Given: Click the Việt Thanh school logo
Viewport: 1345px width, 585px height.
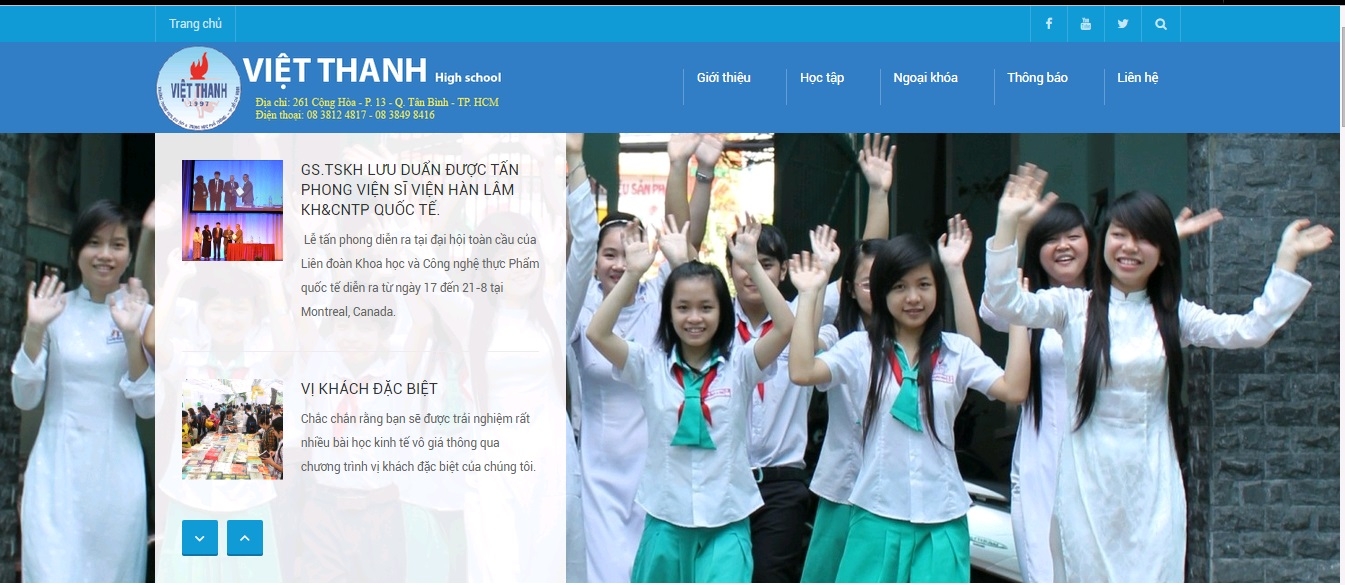Looking at the screenshot, I should [x=198, y=88].
